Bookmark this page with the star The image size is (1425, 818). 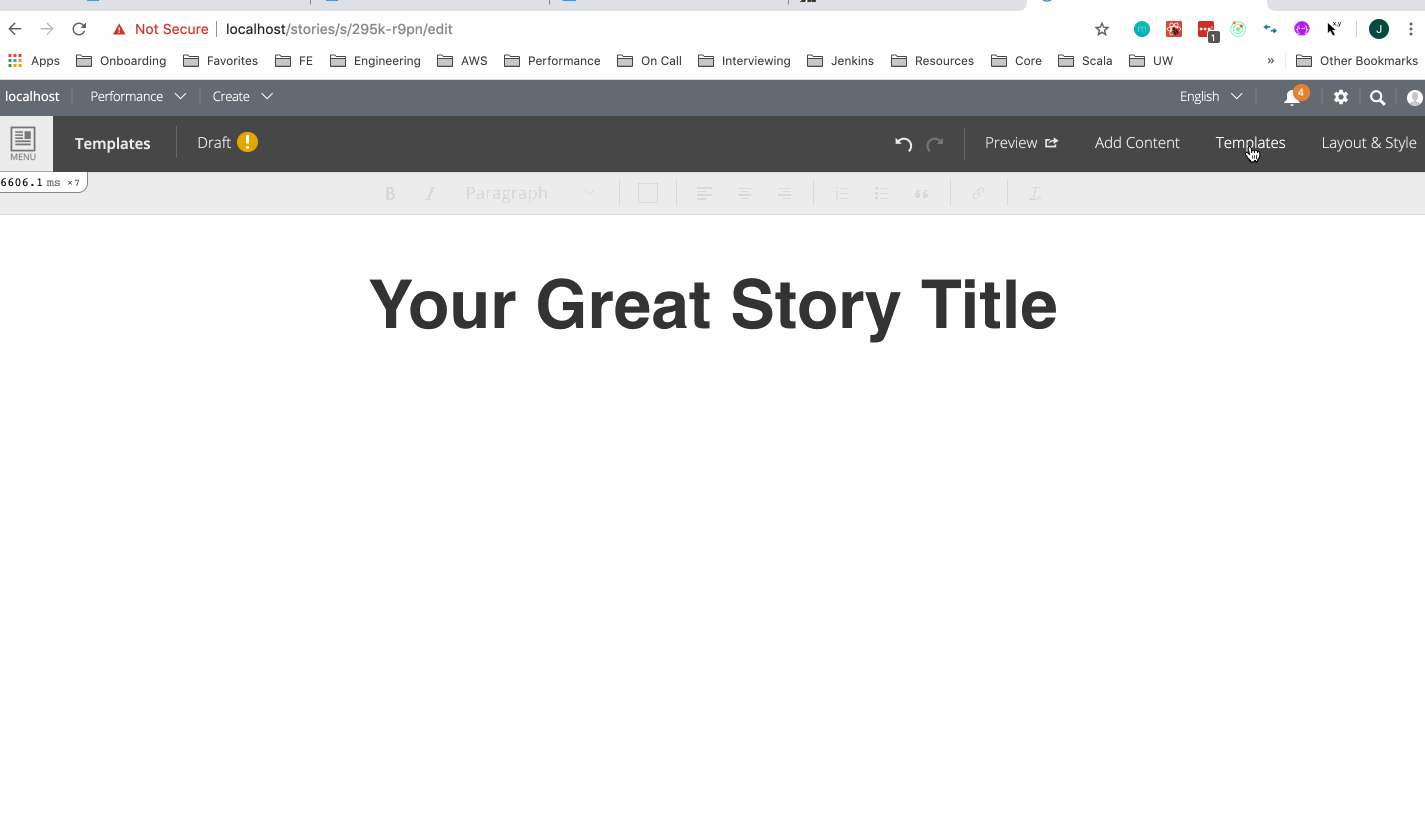point(1102,29)
